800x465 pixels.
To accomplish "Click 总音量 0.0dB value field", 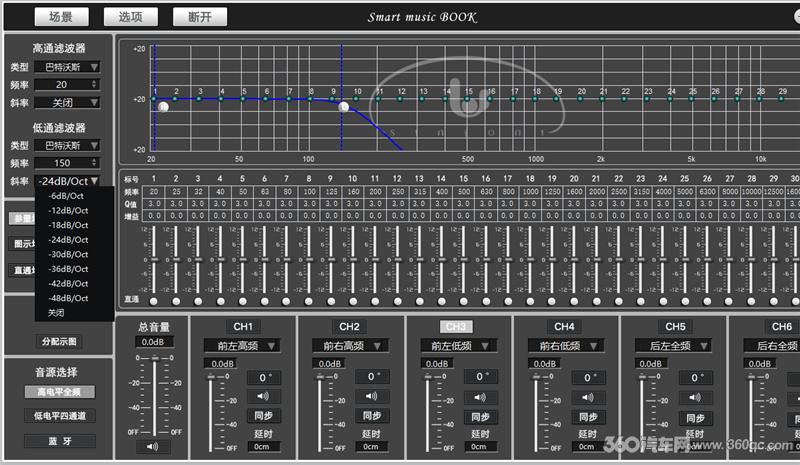I will (154, 342).
